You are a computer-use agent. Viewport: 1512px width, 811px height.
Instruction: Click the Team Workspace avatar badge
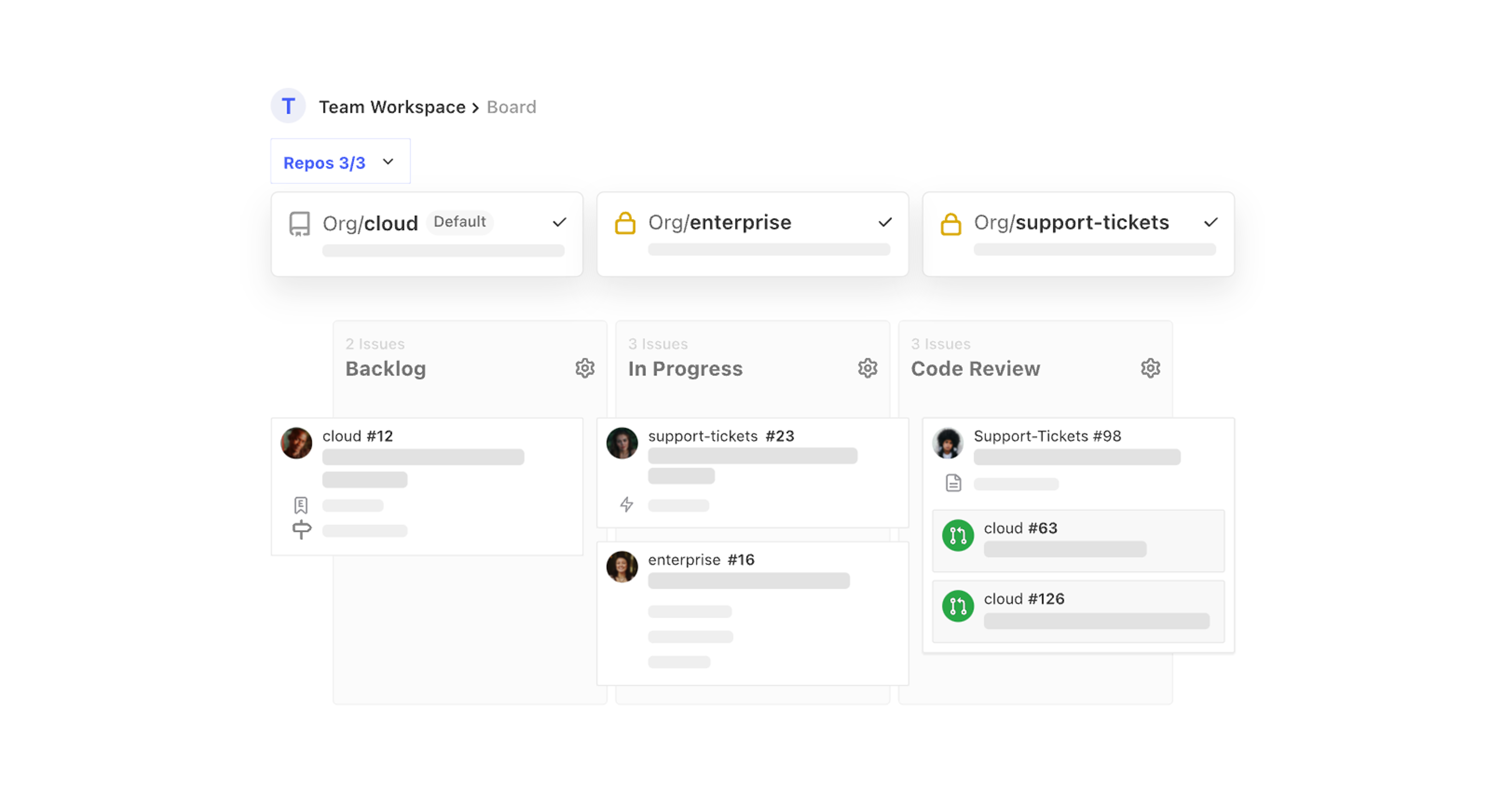coord(288,106)
